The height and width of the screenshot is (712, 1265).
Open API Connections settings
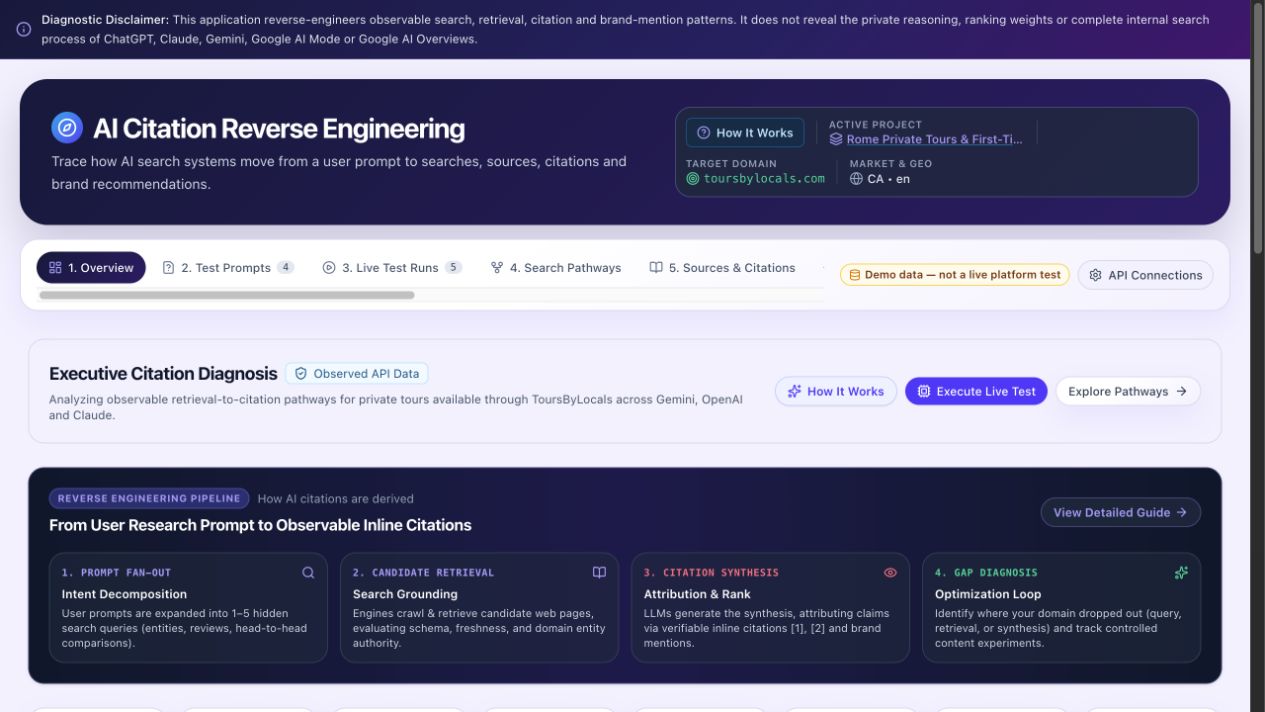(1145, 275)
